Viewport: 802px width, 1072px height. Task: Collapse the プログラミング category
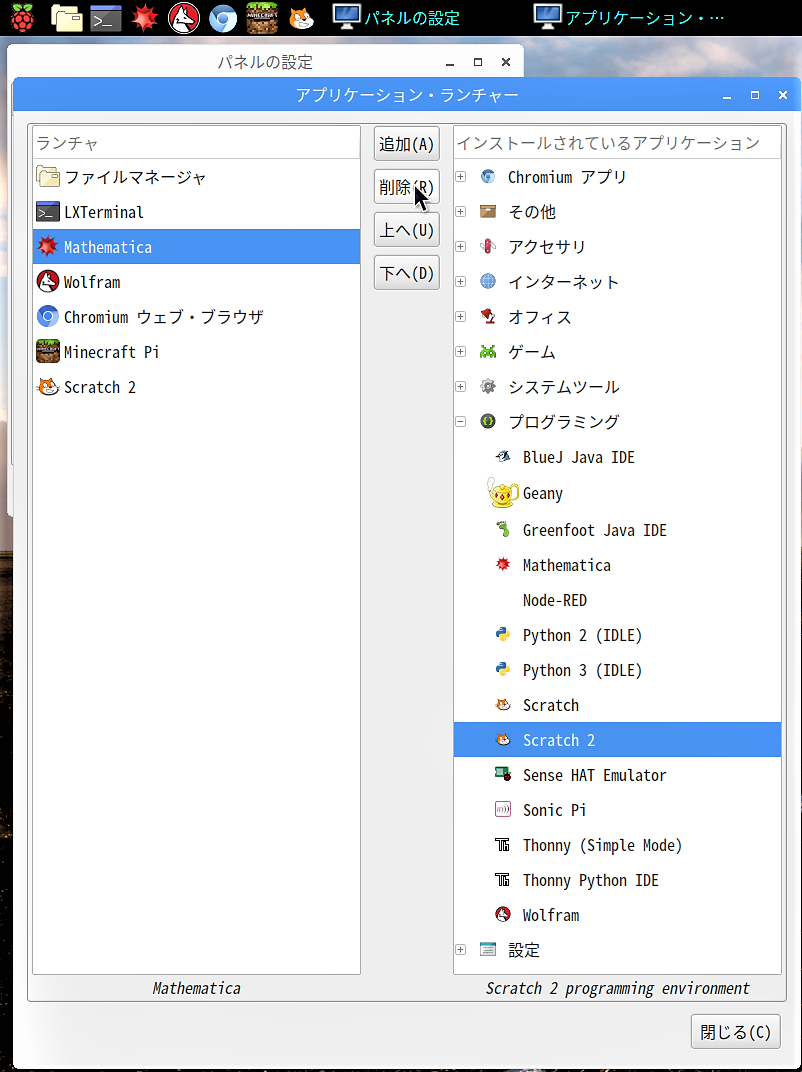[461, 422]
